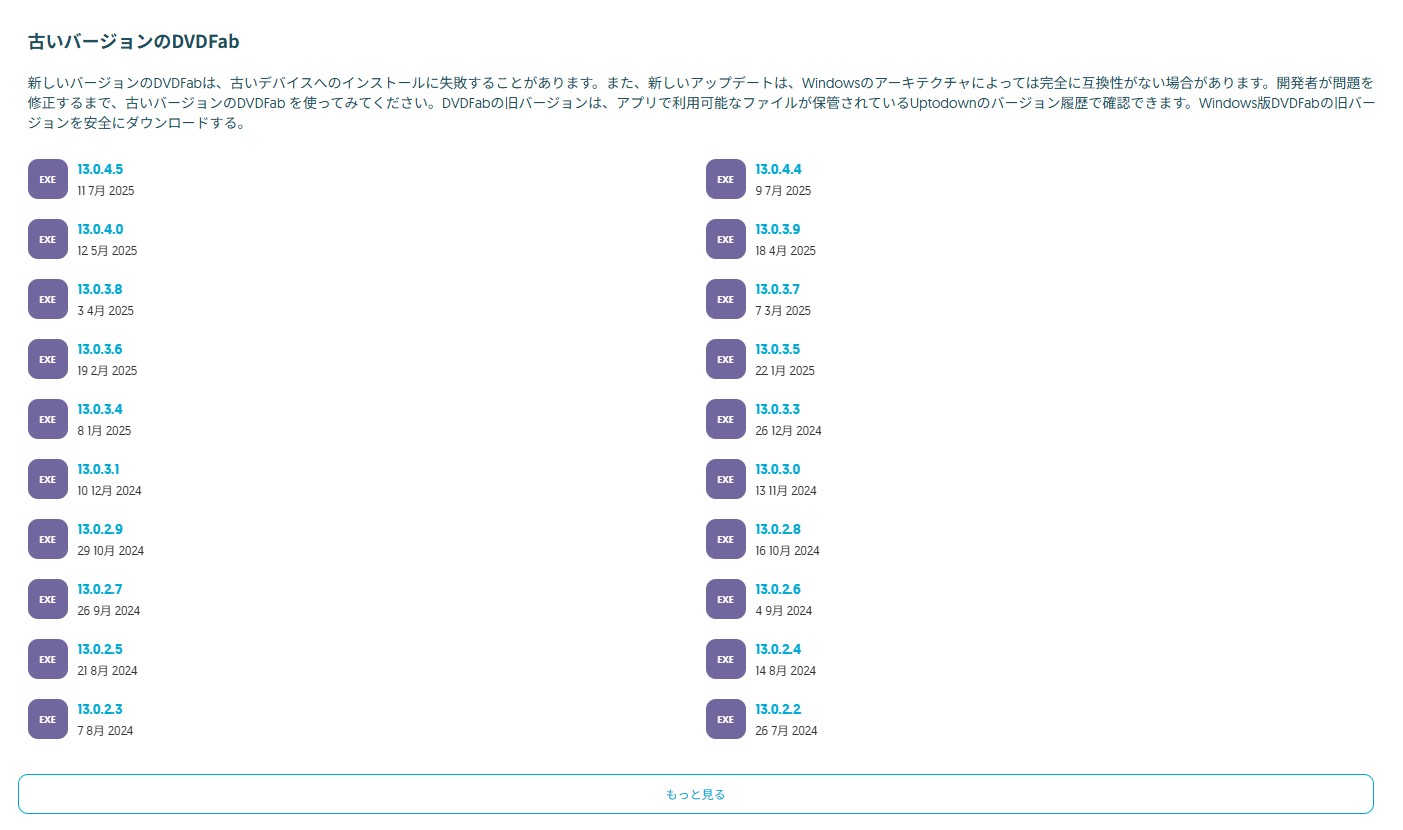Click the EXE icon beside version 13.0.3.3
The image size is (1403, 830).
(x=726, y=419)
